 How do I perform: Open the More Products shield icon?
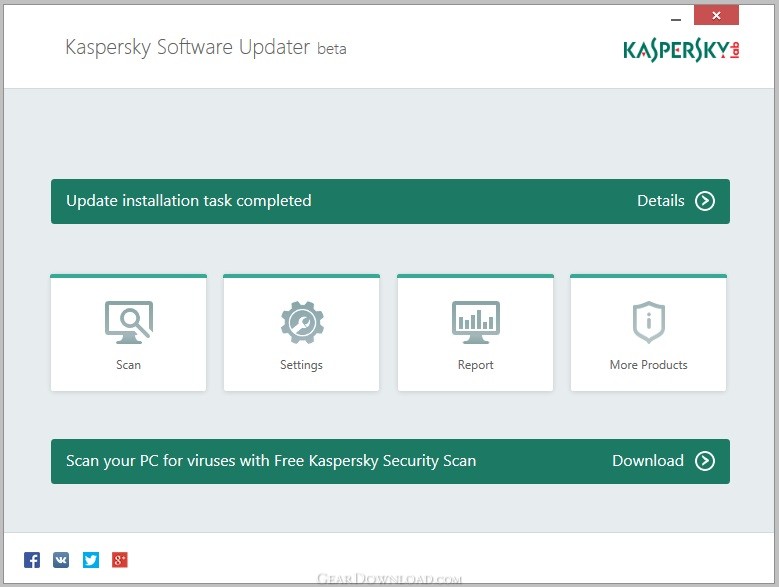pos(648,322)
